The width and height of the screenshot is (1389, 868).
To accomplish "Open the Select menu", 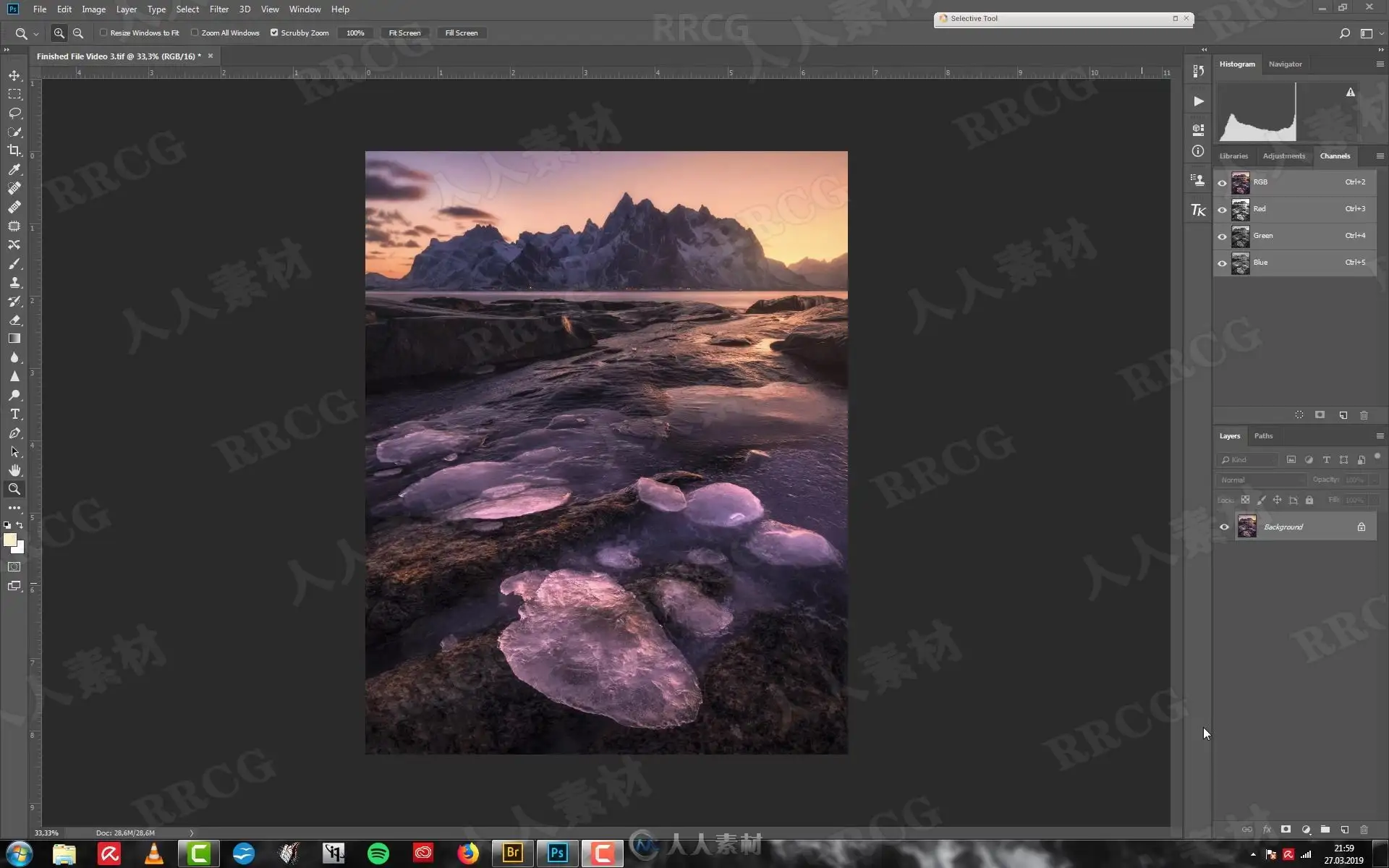I will tap(187, 9).
